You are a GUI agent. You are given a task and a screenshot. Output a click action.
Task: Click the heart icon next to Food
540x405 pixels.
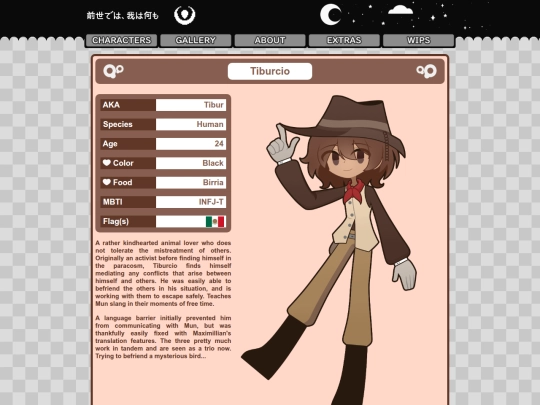107,182
